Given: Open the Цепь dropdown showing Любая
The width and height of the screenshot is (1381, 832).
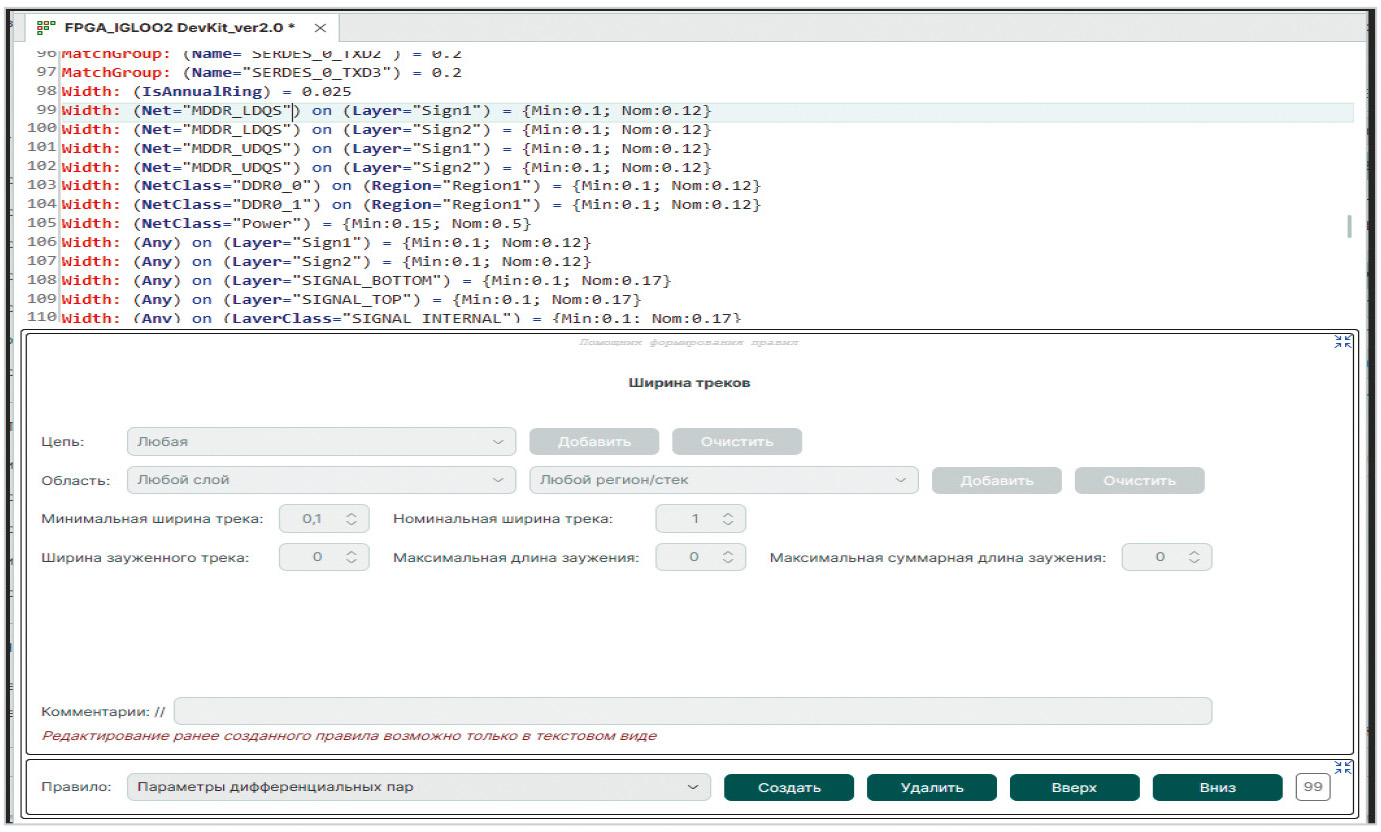Looking at the screenshot, I should click(x=322, y=441).
